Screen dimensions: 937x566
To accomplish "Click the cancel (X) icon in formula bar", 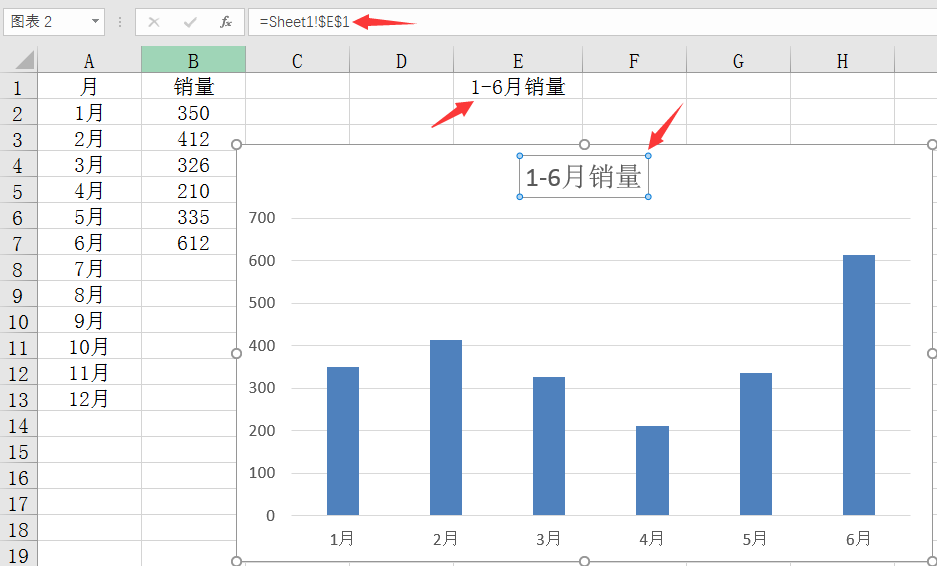I will [x=154, y=23].
